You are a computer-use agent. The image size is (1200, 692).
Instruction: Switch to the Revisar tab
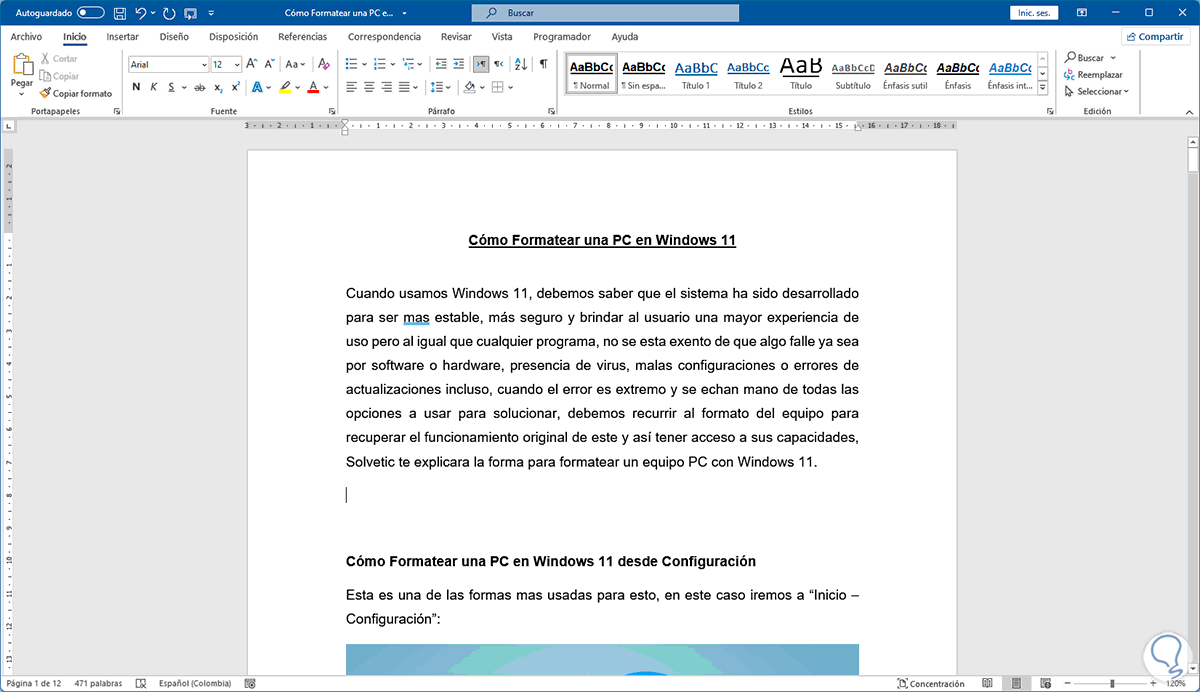[456, 36]
